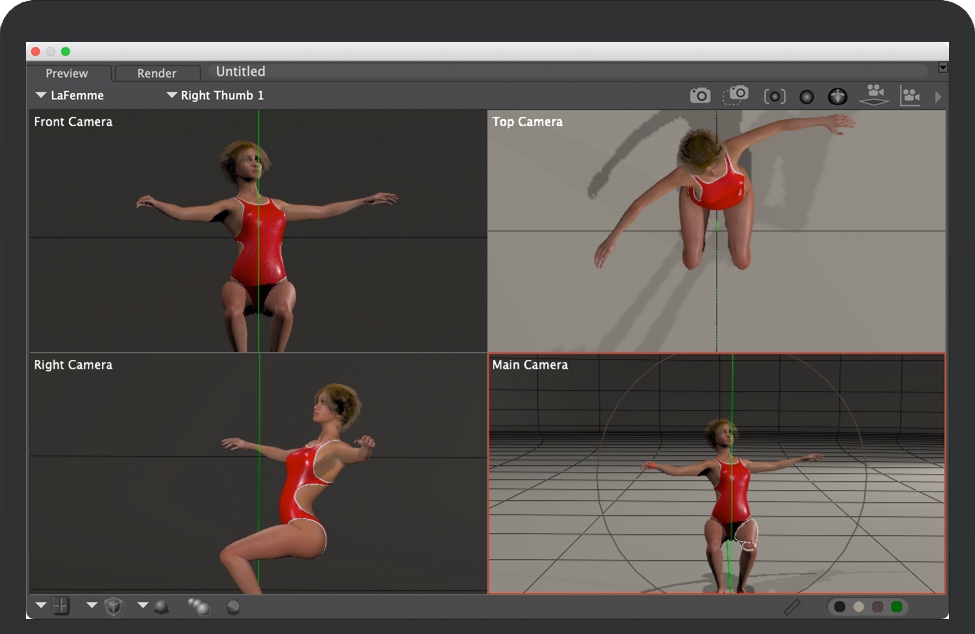Click the movie camera over ground plane icon
Screen dimensions: 975x634
[x=875, y=95]
